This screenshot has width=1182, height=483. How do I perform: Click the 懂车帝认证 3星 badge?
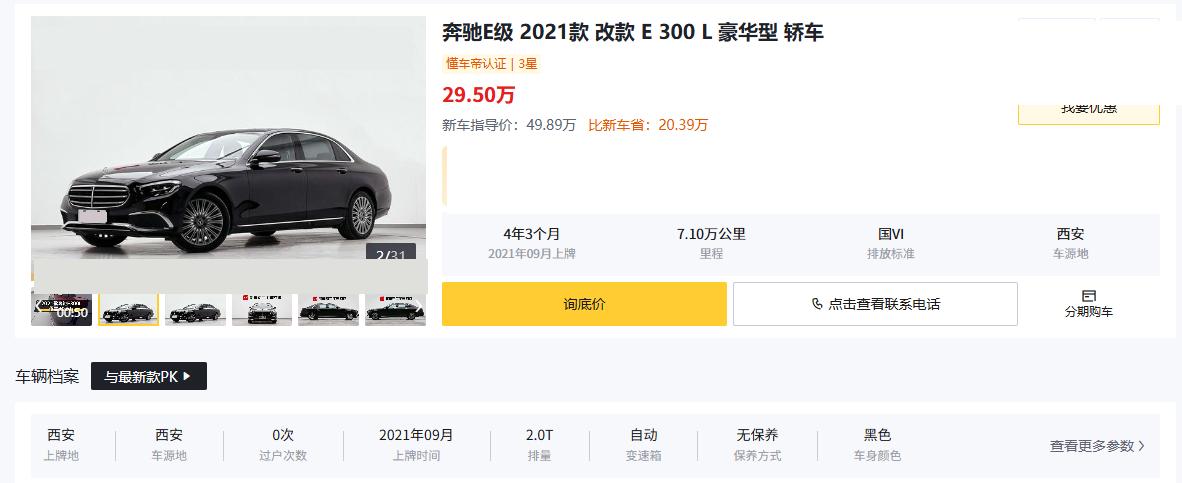(491, 64)
